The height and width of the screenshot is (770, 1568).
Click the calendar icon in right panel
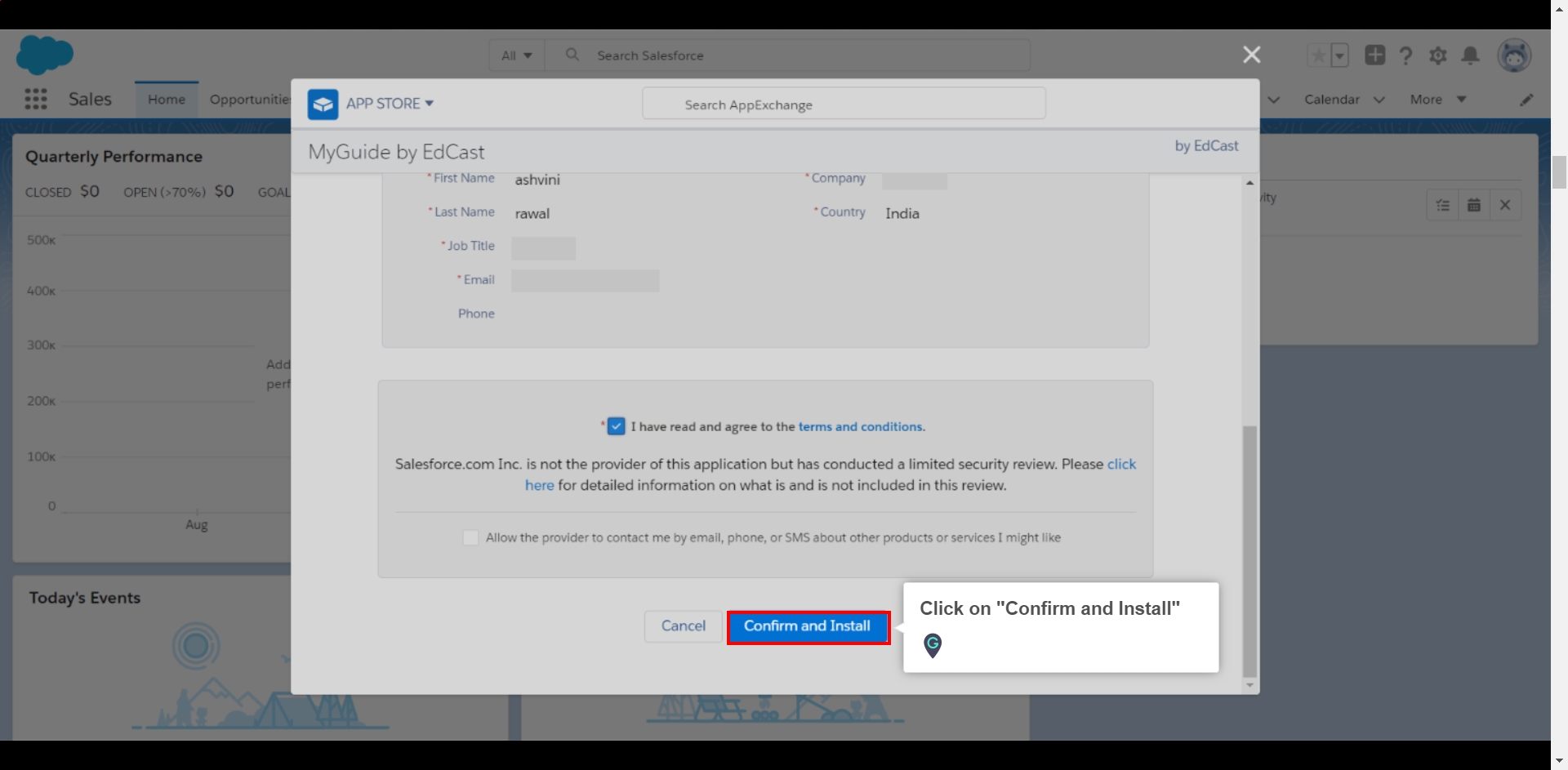click(1474, 205)
